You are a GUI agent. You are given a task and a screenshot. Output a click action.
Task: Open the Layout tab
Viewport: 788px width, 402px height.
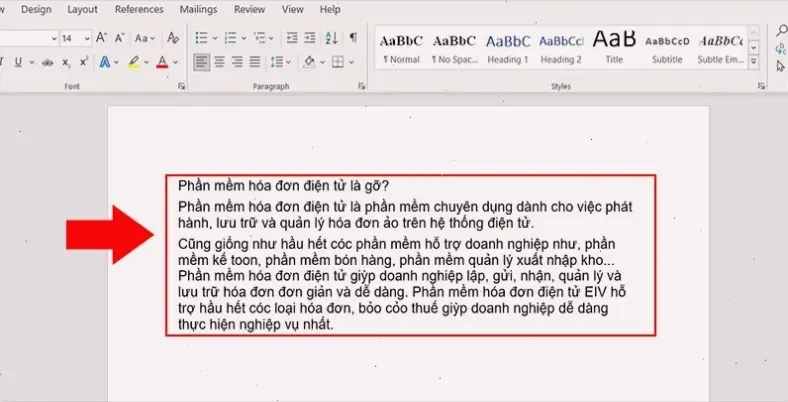[x=82, y=9]
